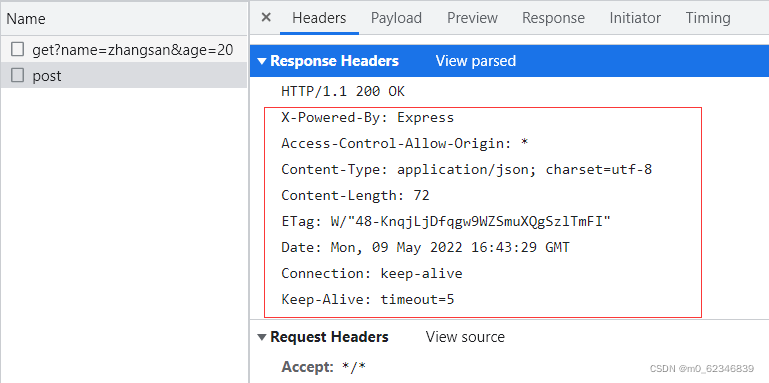
Task: Tick checkbox beside get?name=zhangsan&age=20 request
Action: tap(18, 50)
